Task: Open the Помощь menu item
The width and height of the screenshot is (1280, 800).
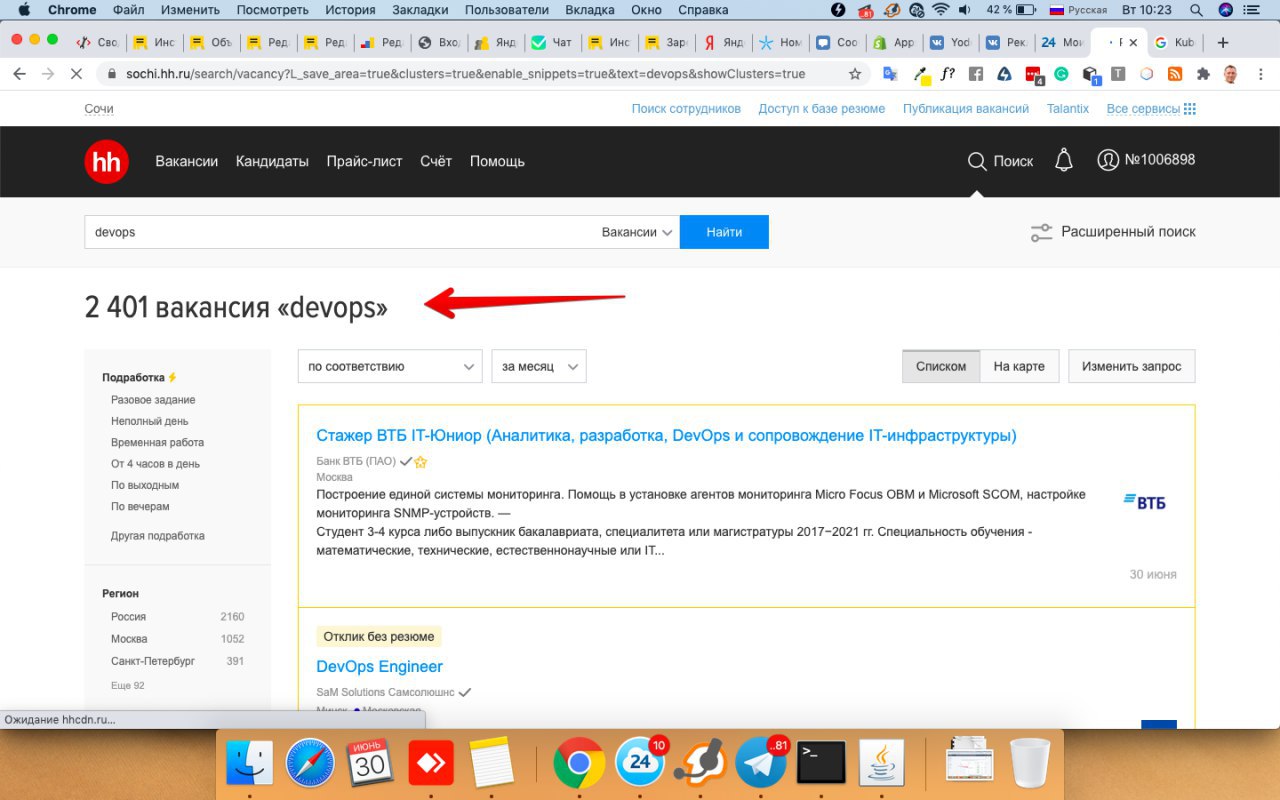Action: 497,161
